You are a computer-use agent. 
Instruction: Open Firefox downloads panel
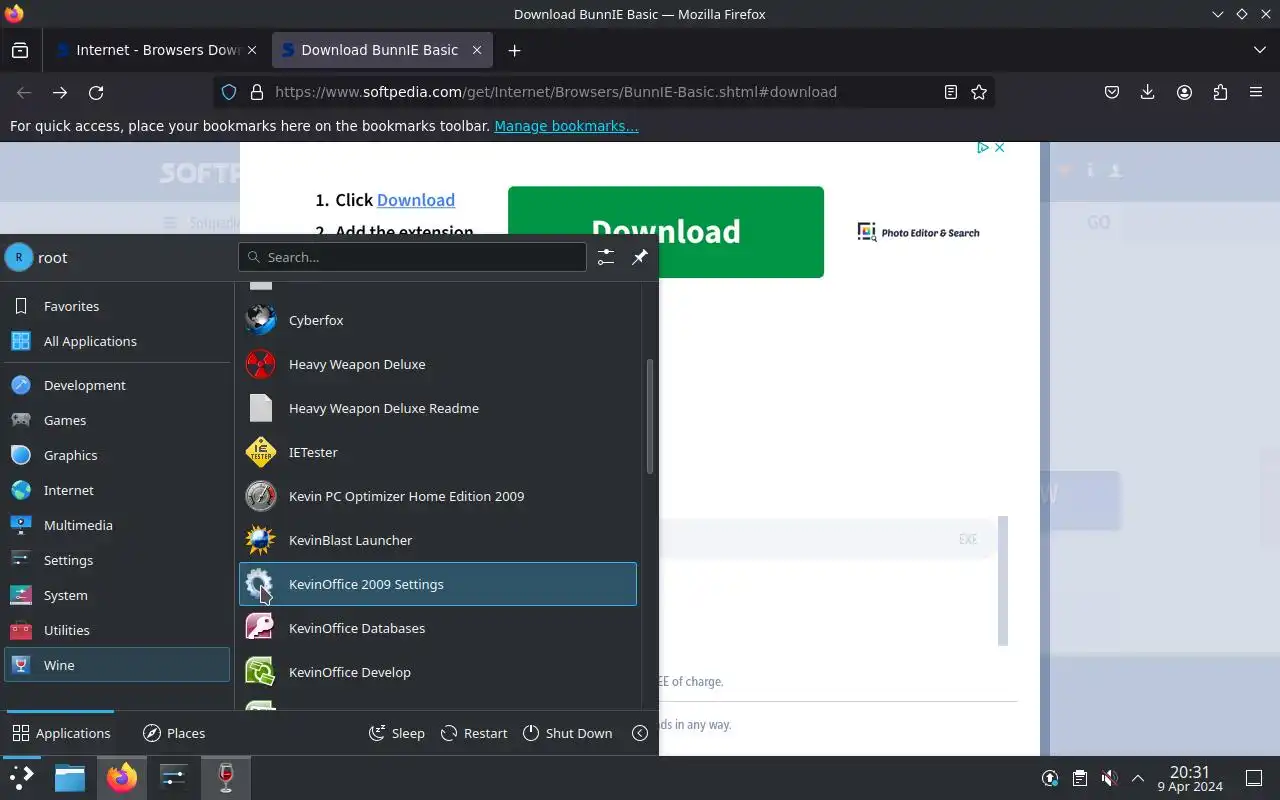tap(1148, 92)
